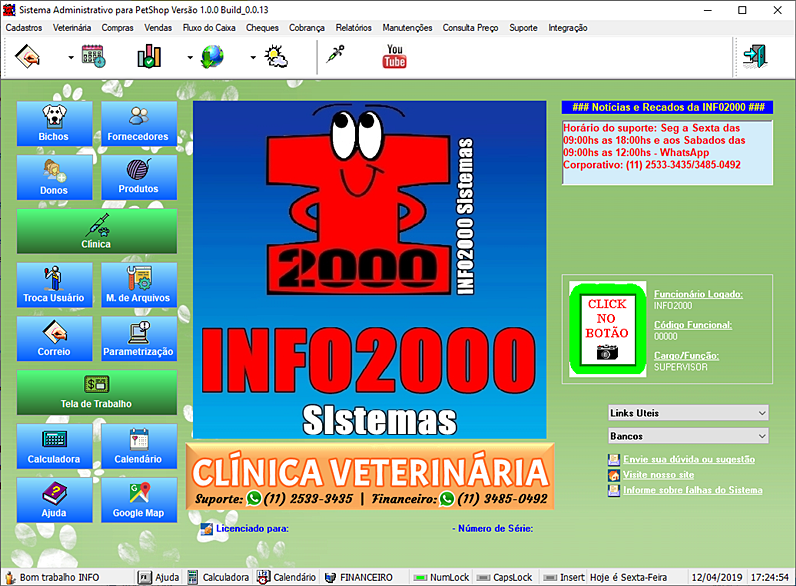Open the Produtos yarn ball tile

click(139, 177)
